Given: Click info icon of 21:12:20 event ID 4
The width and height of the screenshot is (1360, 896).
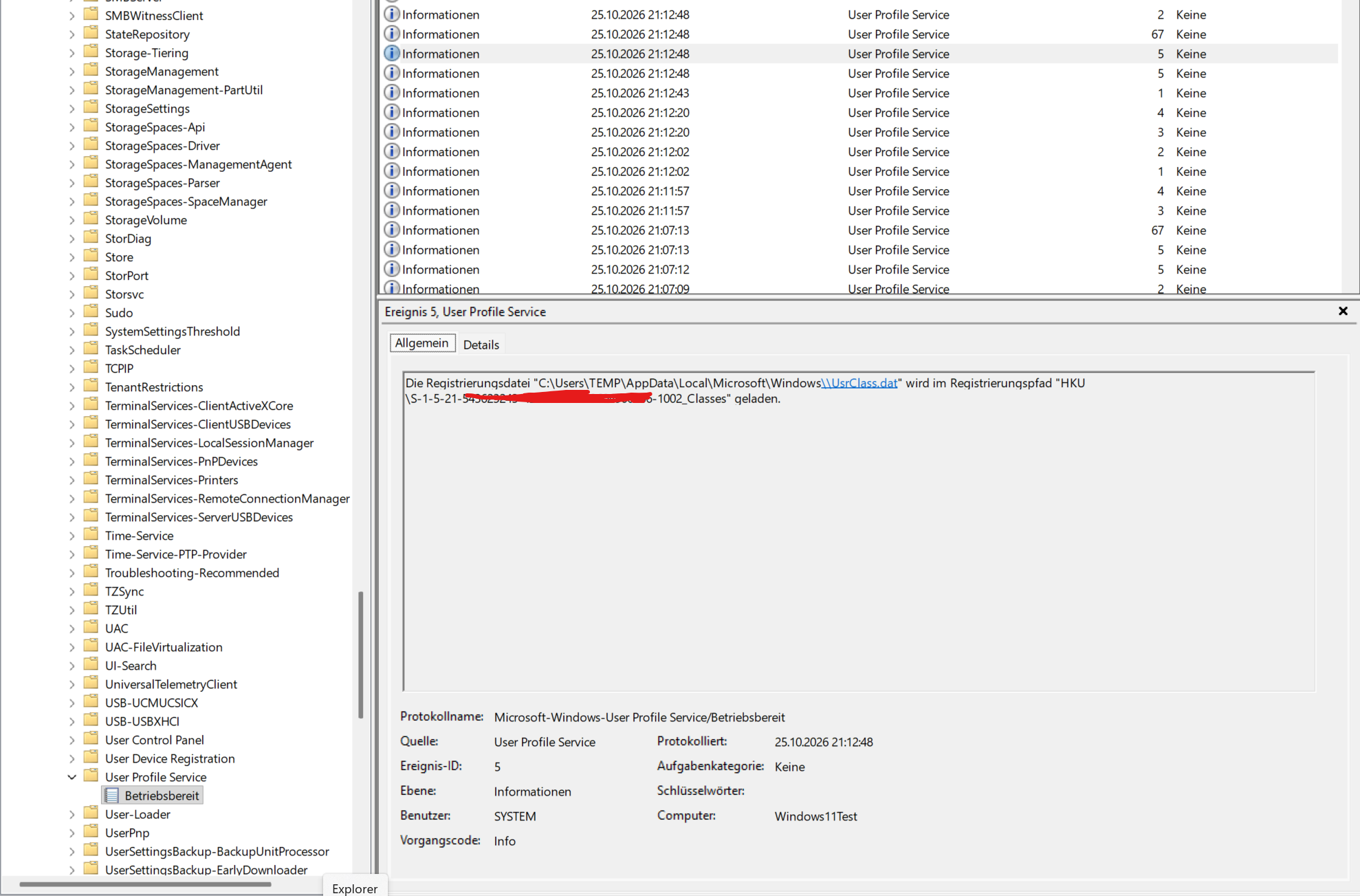Looking at the screenshot, I should pyautogui.click(x=392, y=112).
